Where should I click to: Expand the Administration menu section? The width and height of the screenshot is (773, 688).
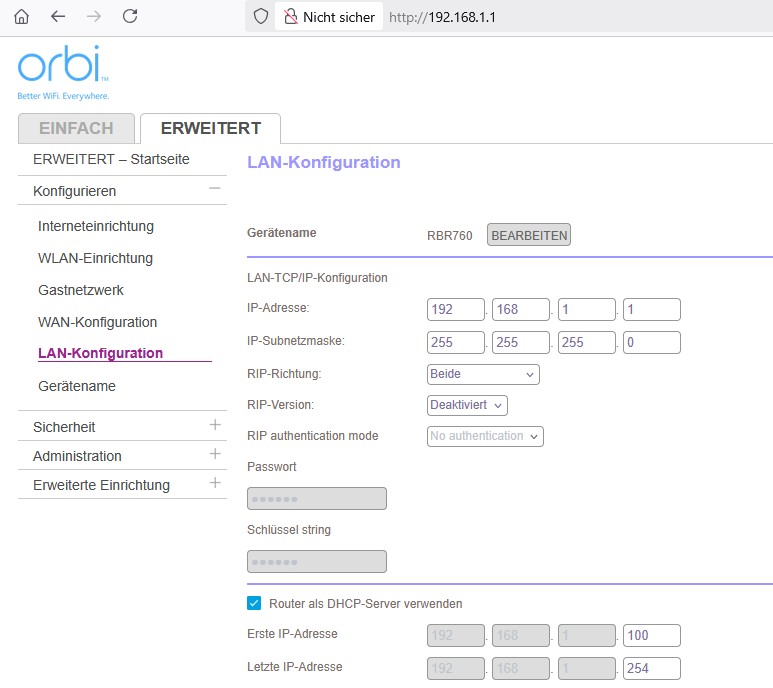(214, 455)
